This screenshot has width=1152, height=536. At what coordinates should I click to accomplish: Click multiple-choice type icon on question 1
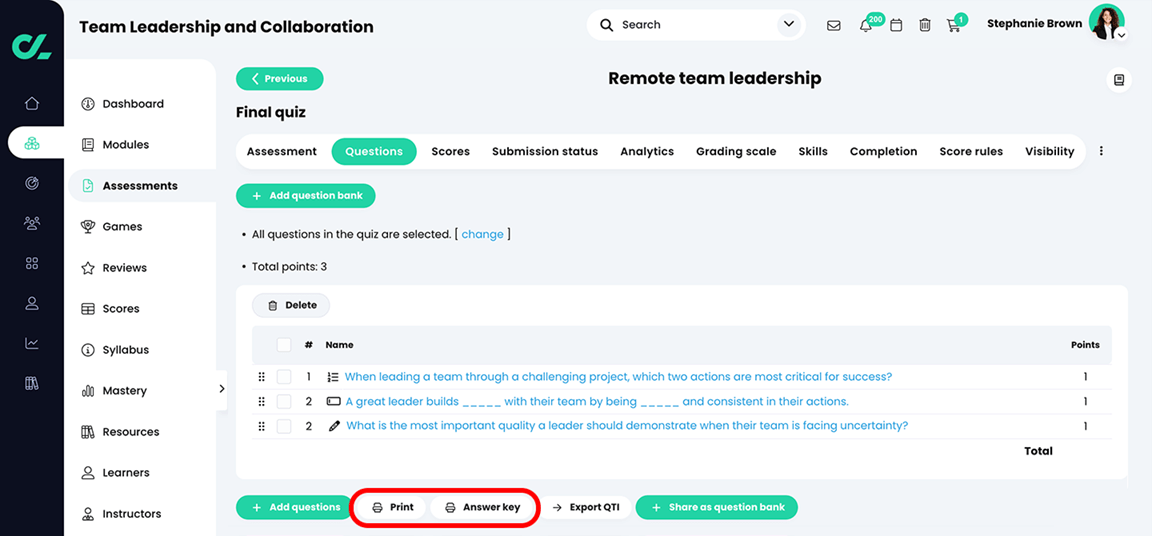(x=333, y=377)
